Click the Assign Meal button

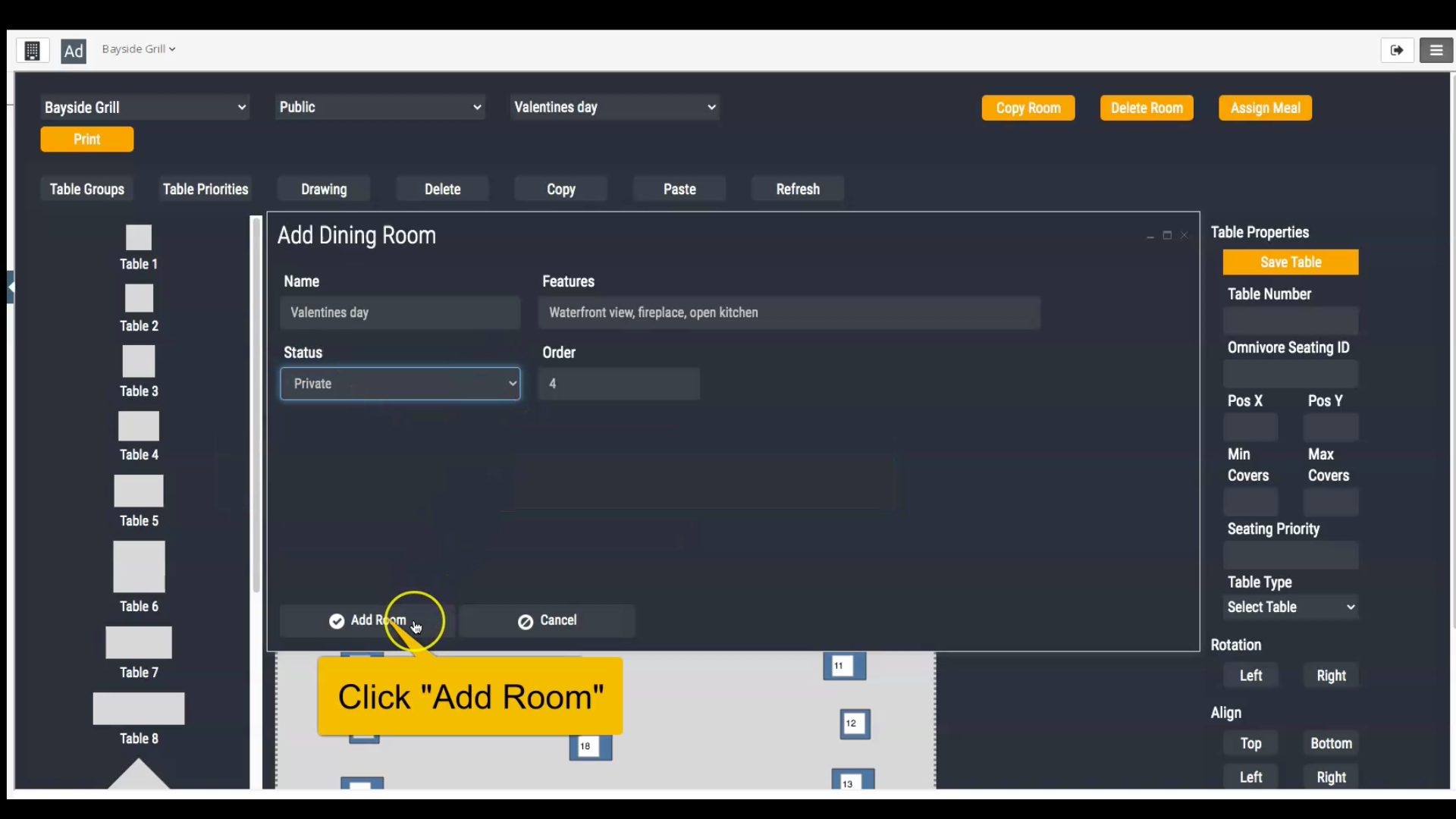1265,108
